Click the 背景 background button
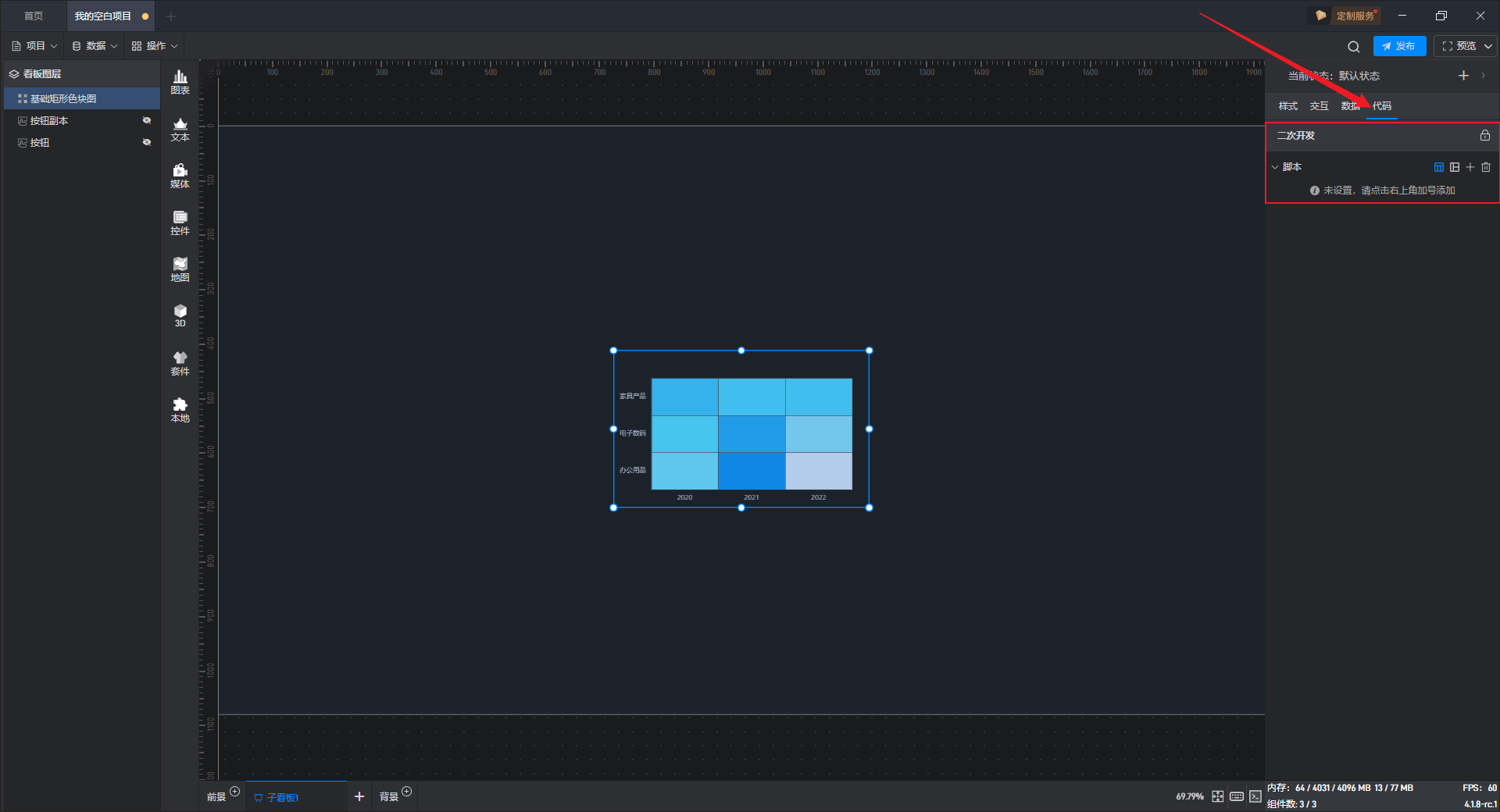Image resolution: width=1500 pixels, height=812 pixels. pos(389,797)
